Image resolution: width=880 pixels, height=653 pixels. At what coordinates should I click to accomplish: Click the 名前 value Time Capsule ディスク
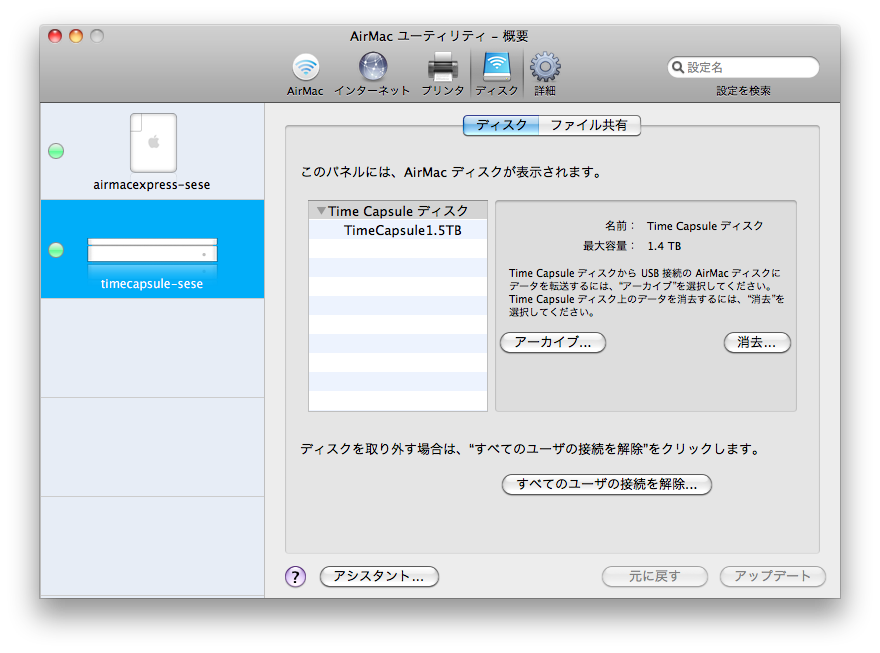(x=705, y=226)
